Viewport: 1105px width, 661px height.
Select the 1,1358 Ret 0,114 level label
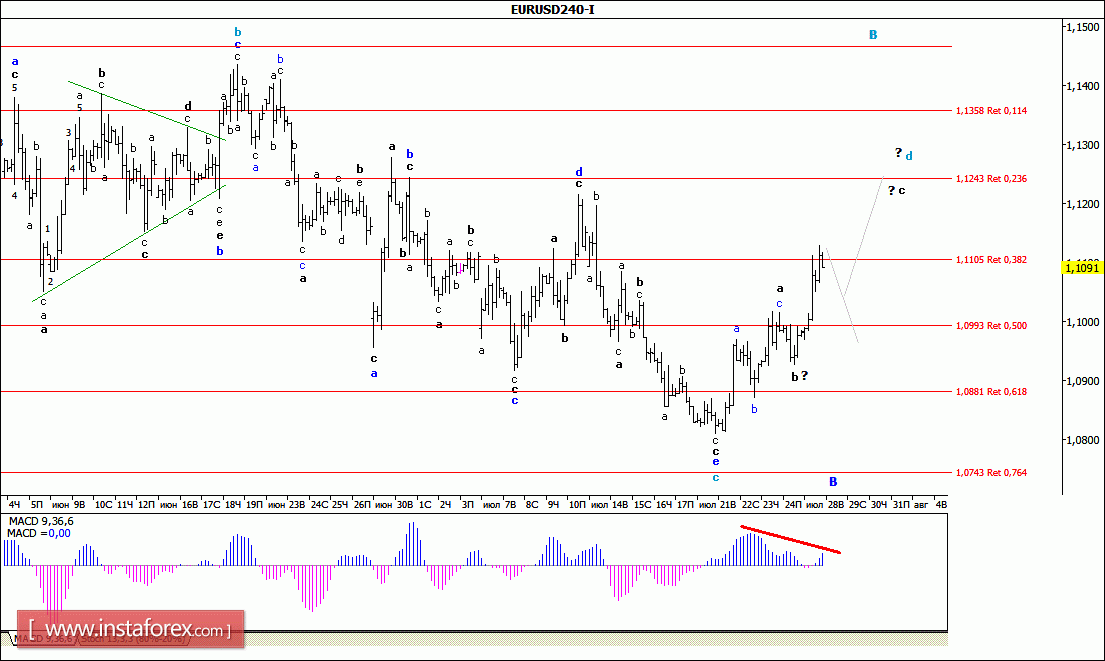[x=992, y=111]
